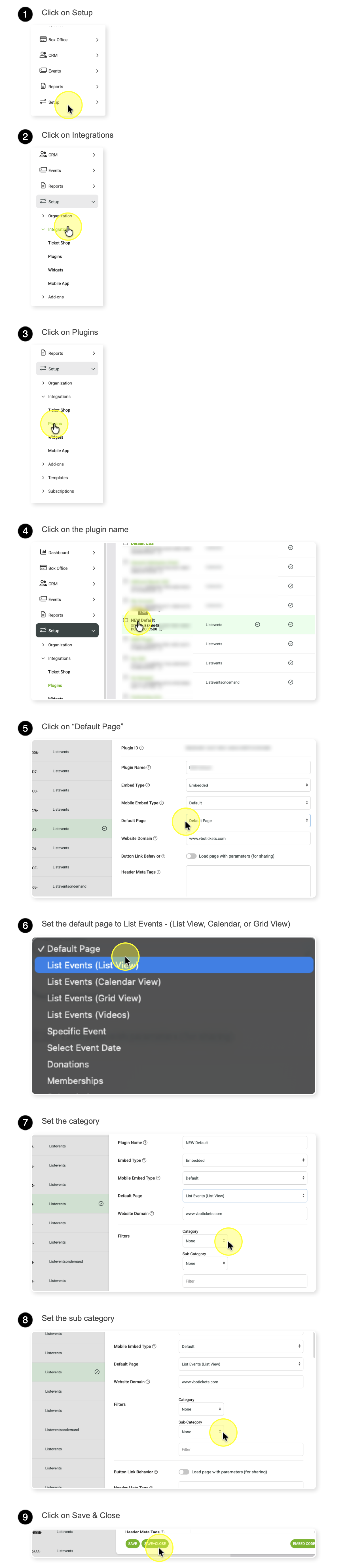Expand the Setup chevron in step 1 menu
Screen dimensions: 347x1568
click(x=98, y=102)
